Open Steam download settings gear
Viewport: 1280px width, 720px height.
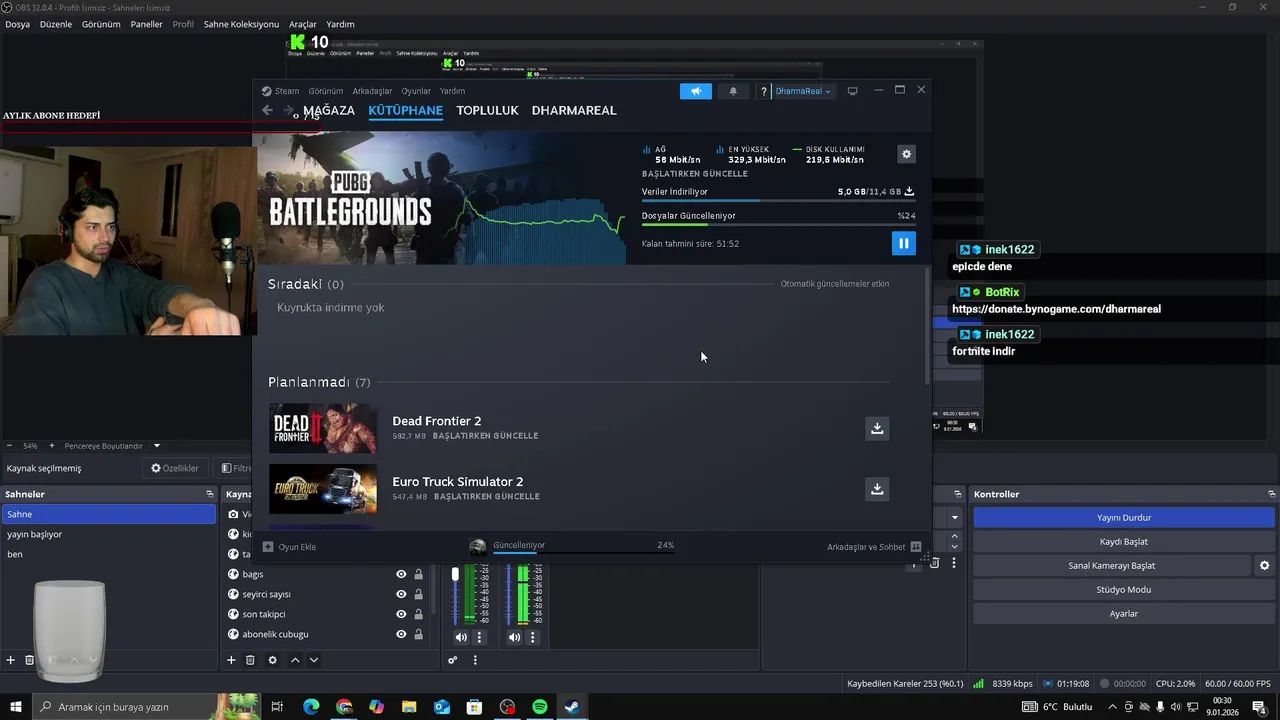click(906, 154)
